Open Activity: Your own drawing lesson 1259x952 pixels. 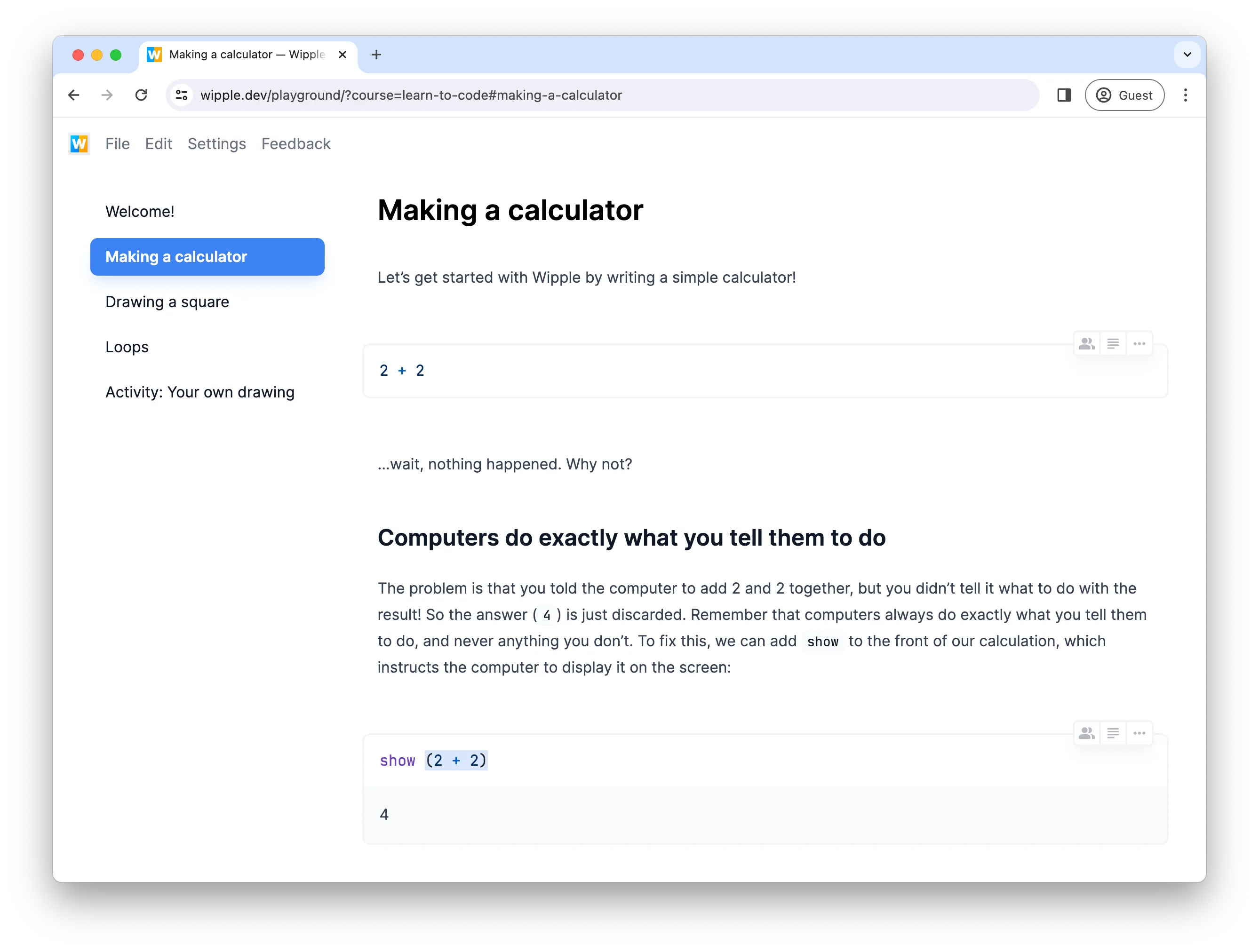[x=200, y=392]
